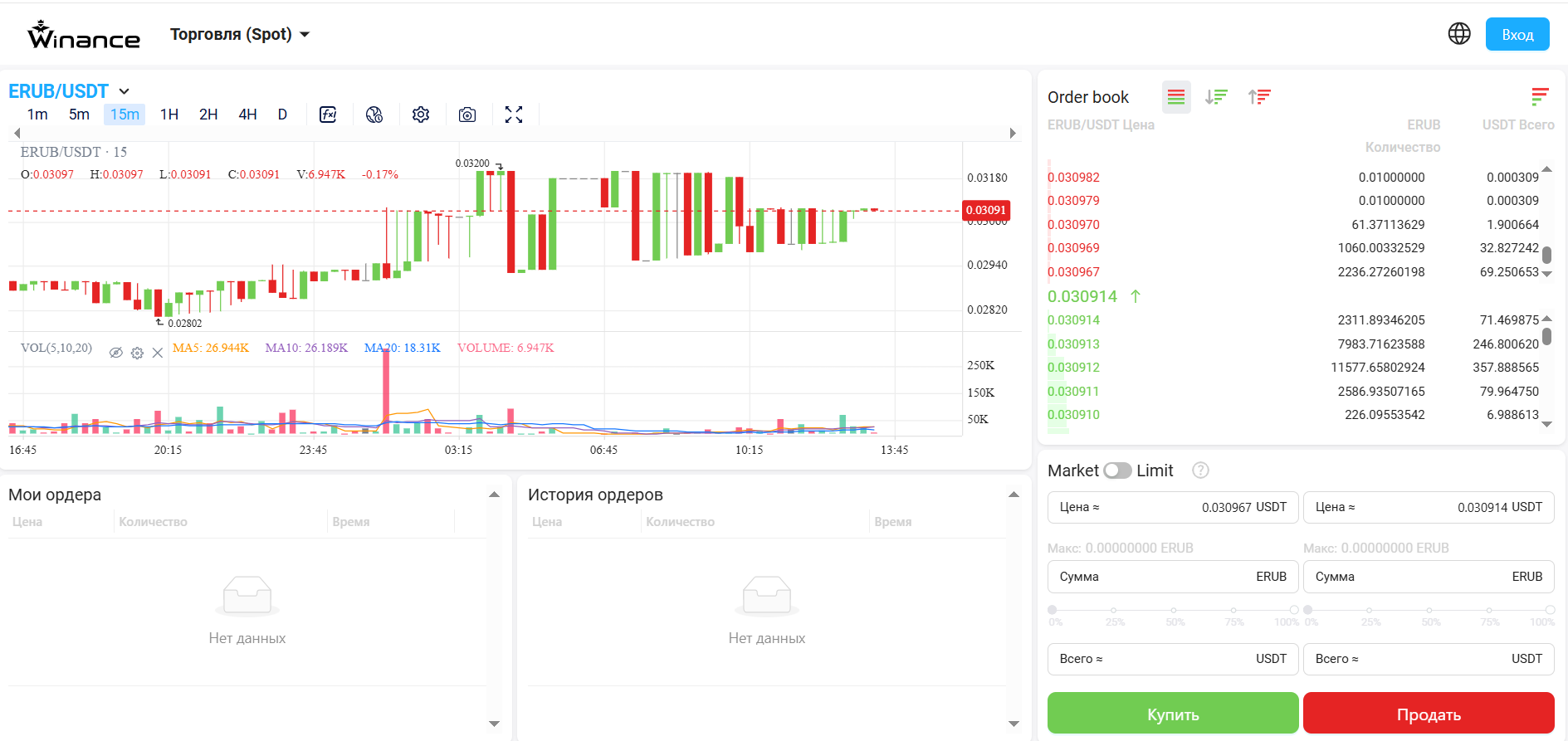Expand the ERUB/USDT pair selector
Screen dimensions: 1568x741
coord(69,90)
